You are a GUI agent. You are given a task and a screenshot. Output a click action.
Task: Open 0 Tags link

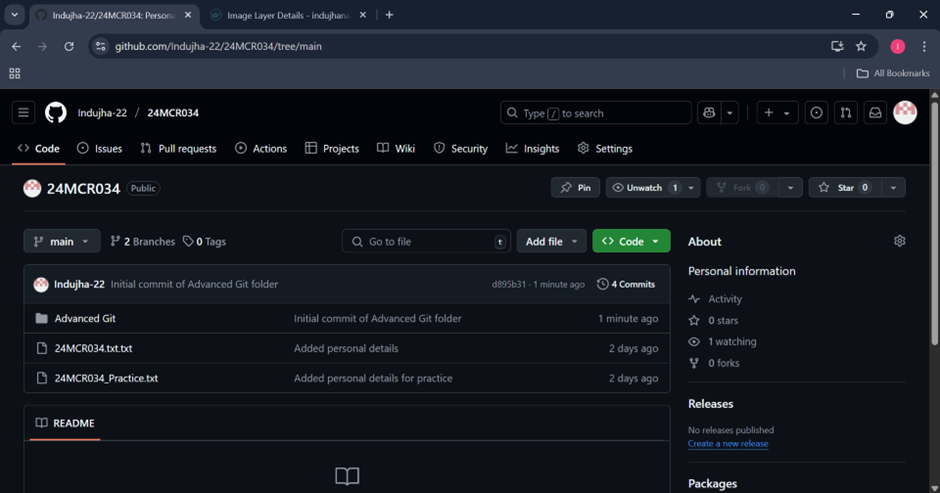click(204, 241)
